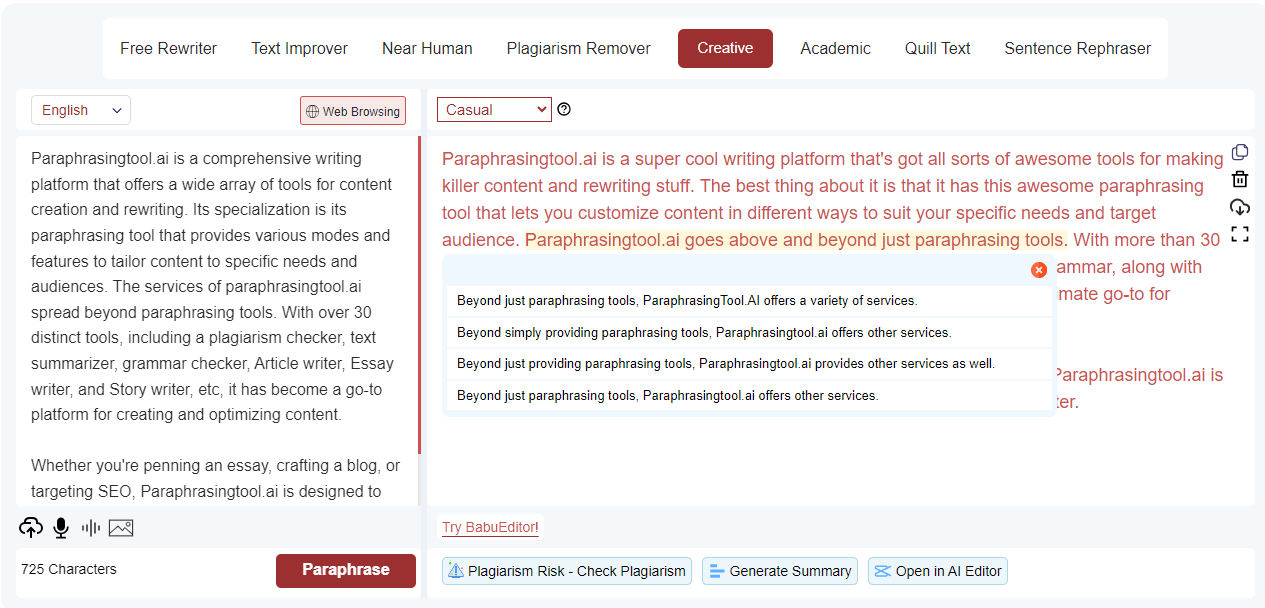This screenshot has height=608, width=1265.
Task: Click Generate Summary button
Action: coord(780,571)
